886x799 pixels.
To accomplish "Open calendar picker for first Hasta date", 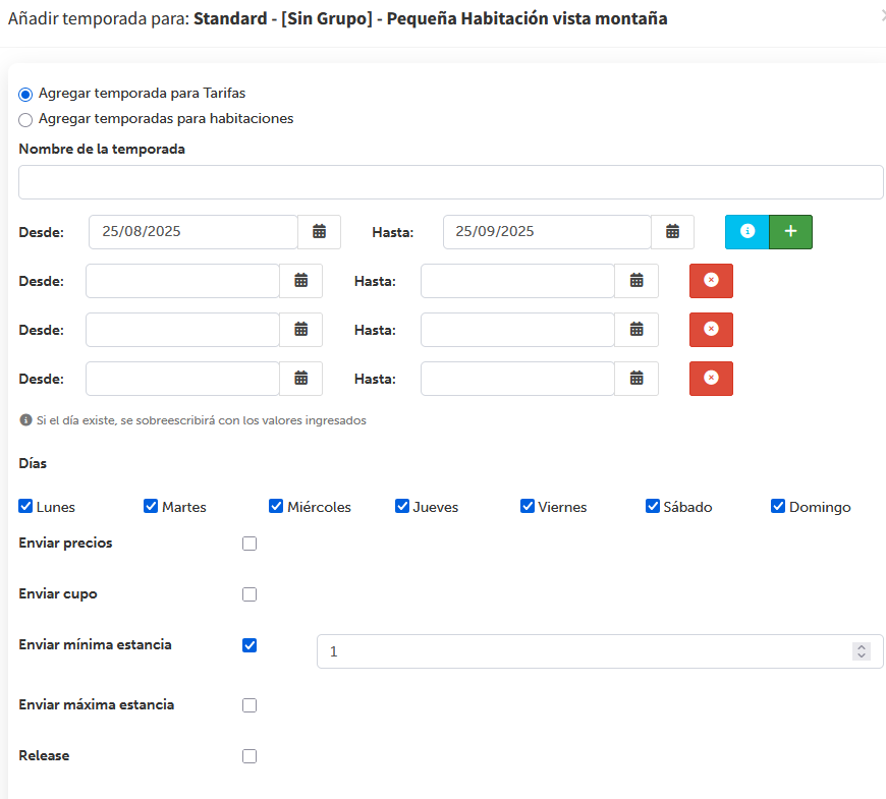I will (x=672, y=232).
